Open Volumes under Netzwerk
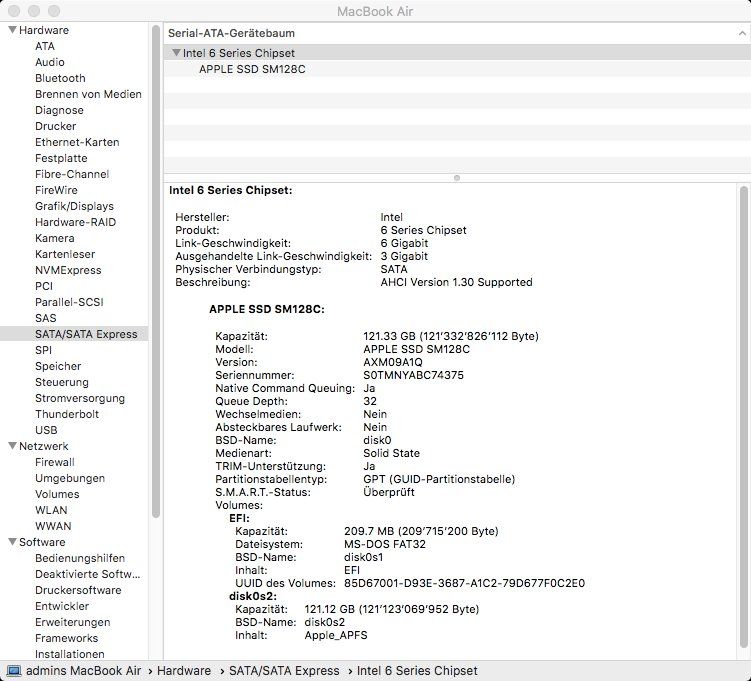 57,494
